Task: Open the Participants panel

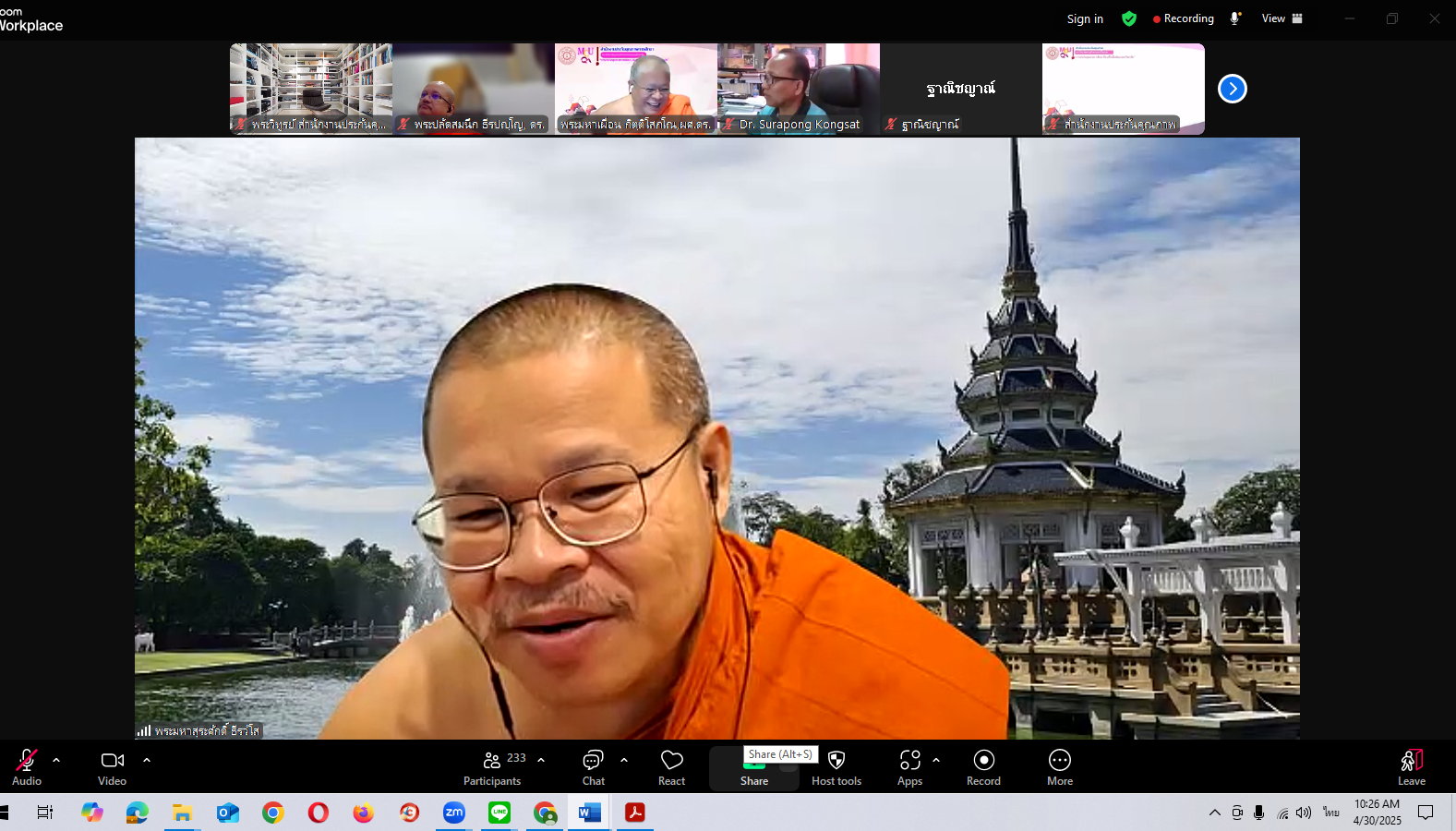Action: 494,767
